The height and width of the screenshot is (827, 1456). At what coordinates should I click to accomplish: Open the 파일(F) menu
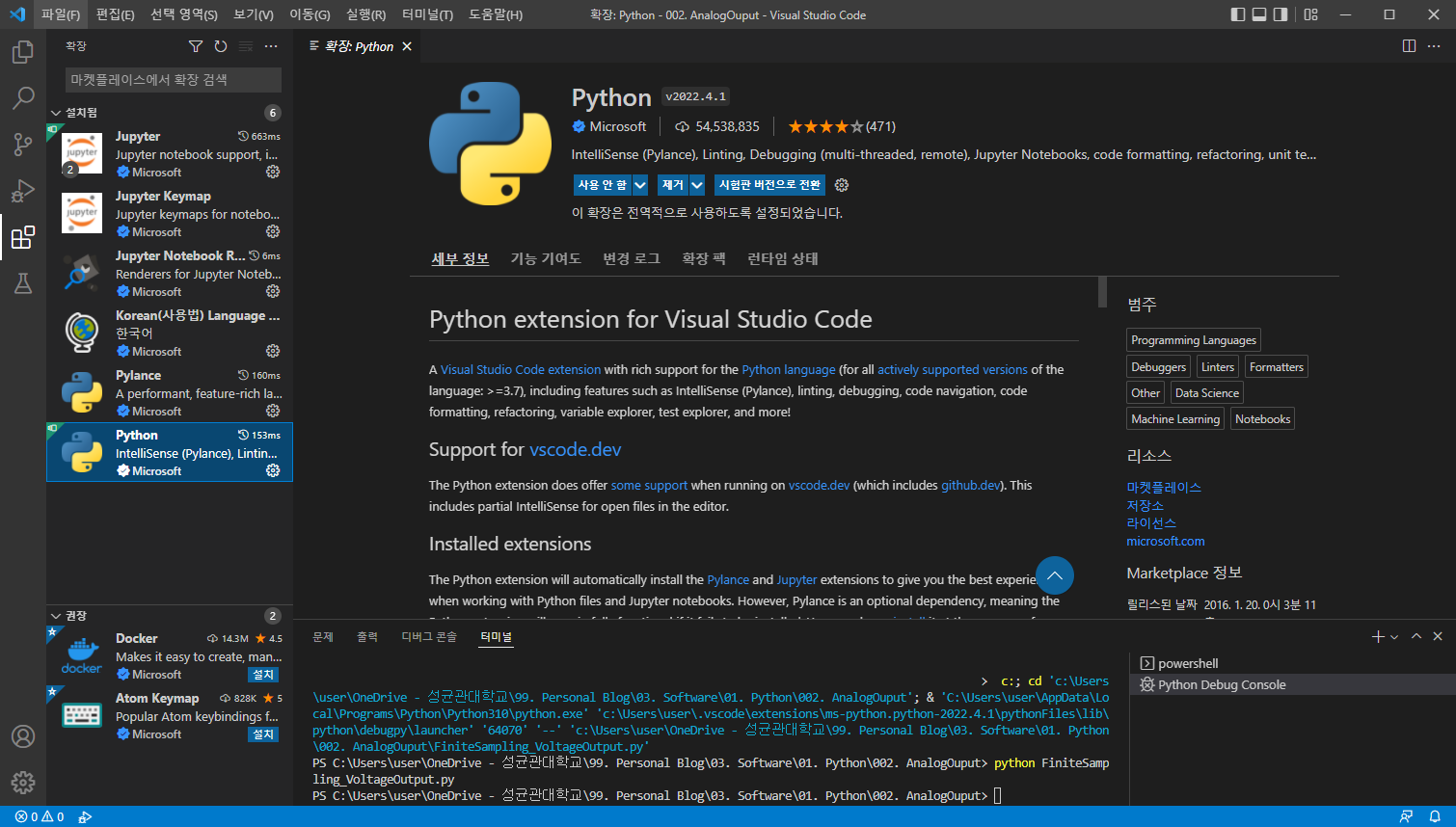point(61,14)
